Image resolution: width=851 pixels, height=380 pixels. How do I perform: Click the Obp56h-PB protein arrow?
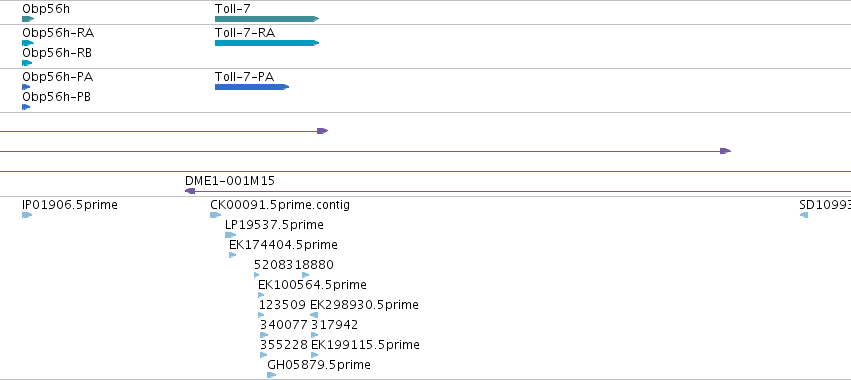(26, 107)
